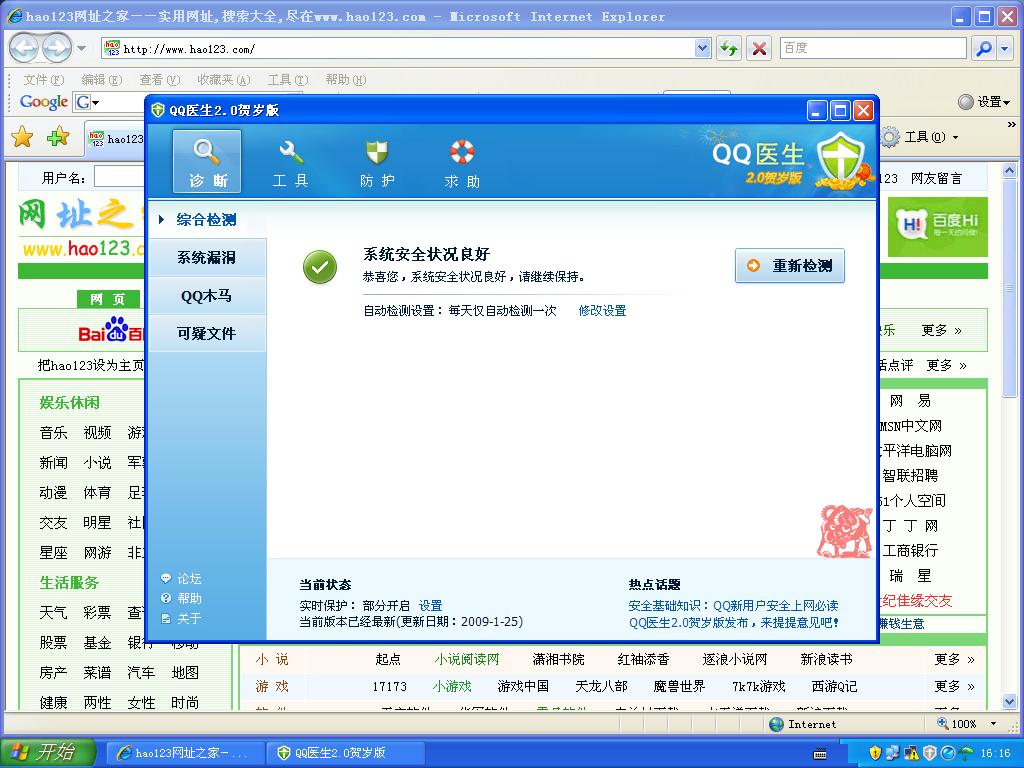
Task: Open 更多 » in the 小说 row
Action: [954, 660]
